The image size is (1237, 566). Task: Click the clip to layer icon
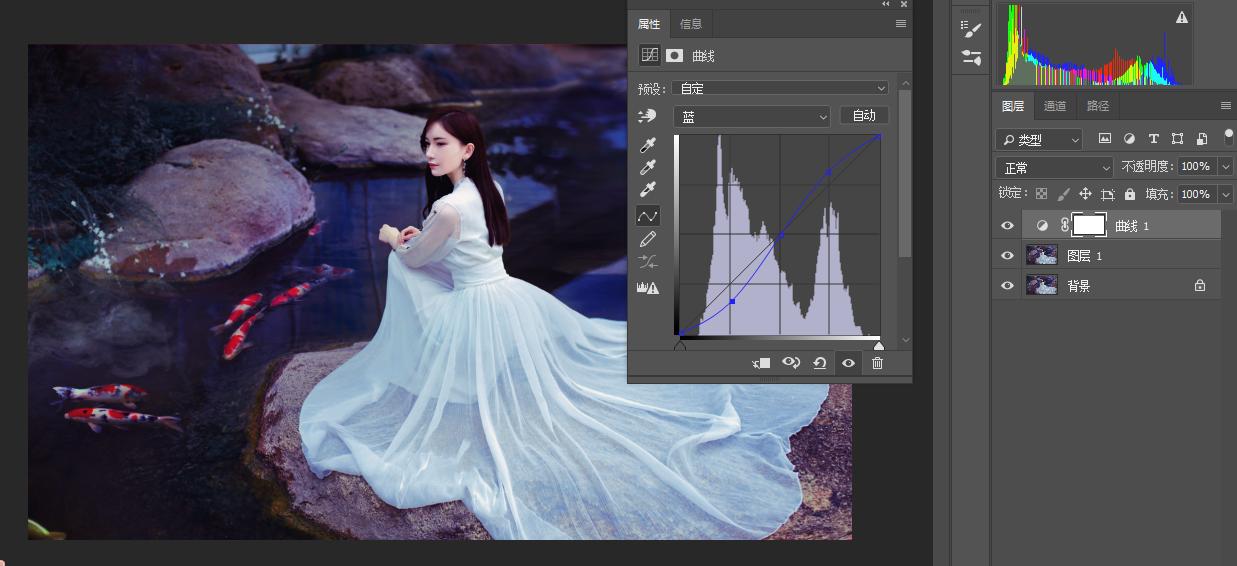point(761,363)
